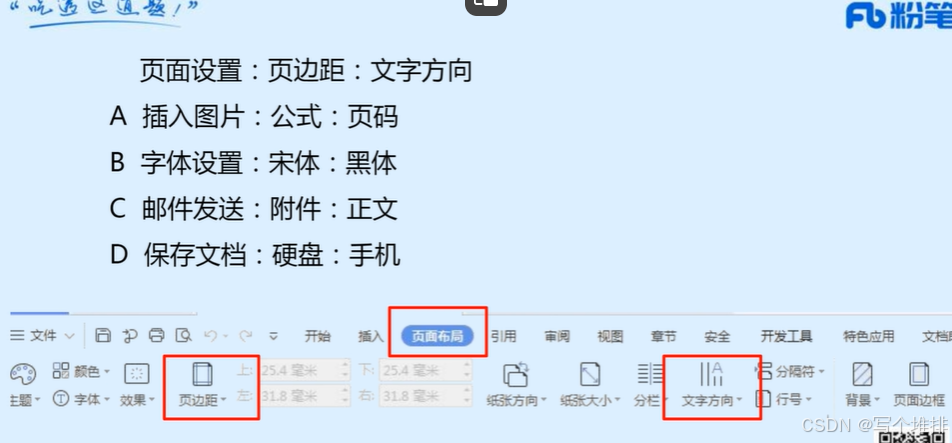Viewport: 952px width, 443px height.
Task: Click the stepper arrows of 右 margin
Action: pos(466,396)
